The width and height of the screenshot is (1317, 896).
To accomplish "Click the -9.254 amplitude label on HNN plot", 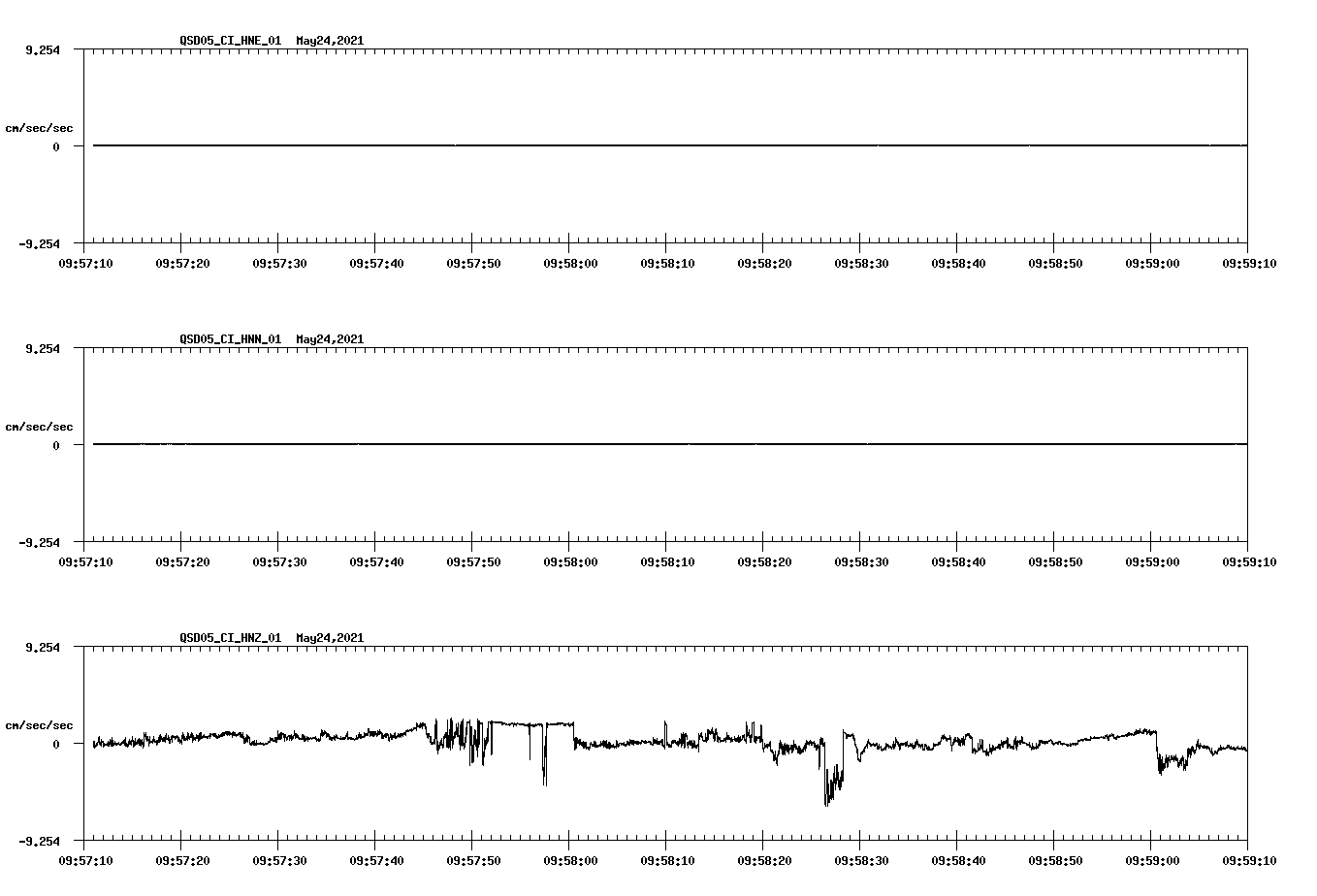I will pos(42,543).
